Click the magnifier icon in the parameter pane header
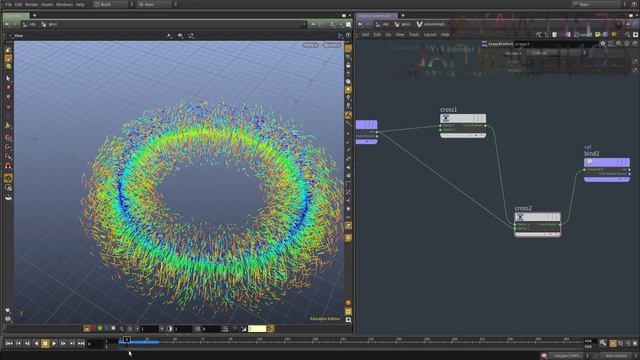The image size is (640, 360). click(x=619, y=44)
